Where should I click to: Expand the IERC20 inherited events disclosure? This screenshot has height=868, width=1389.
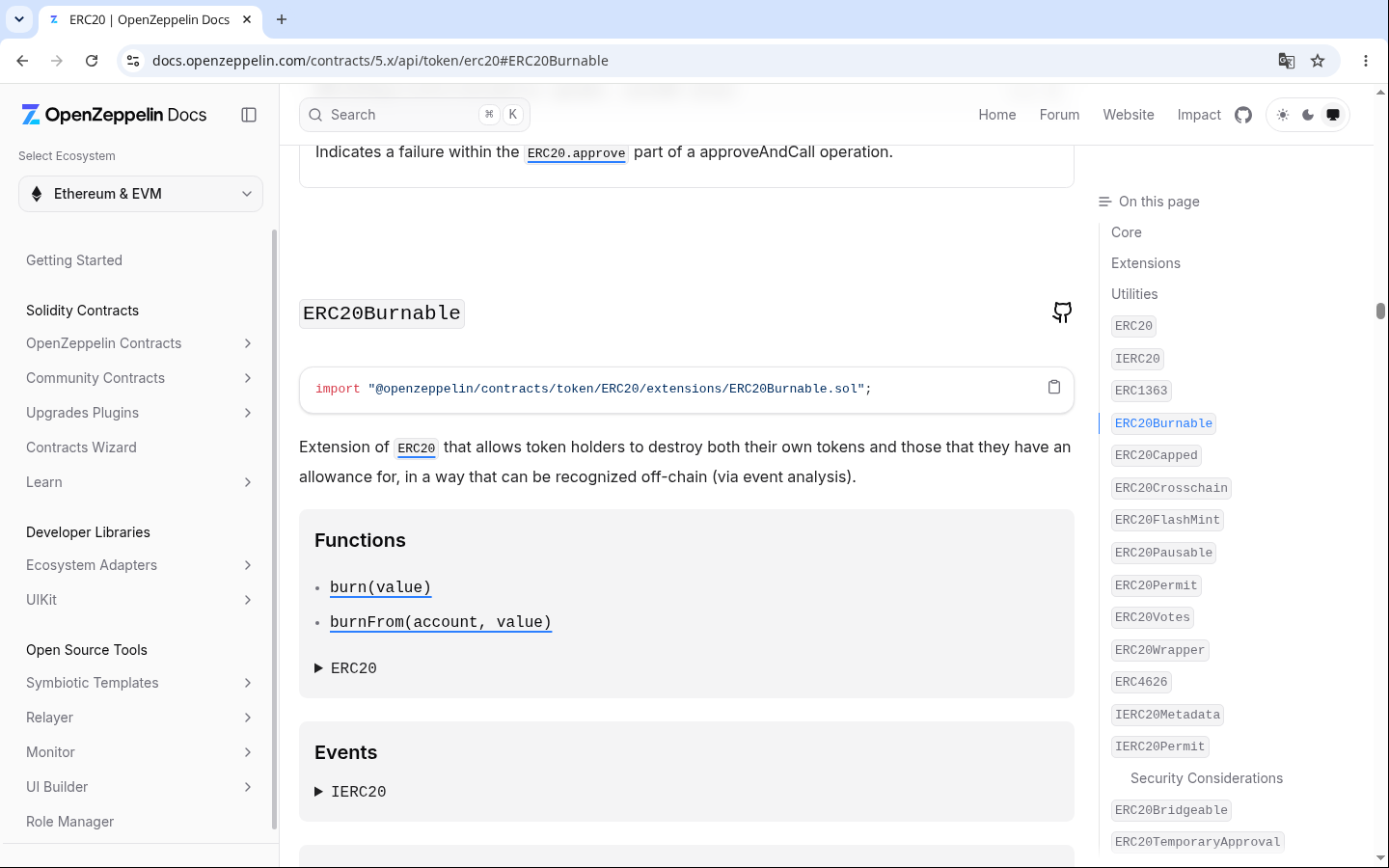click(x=350, y=792)
